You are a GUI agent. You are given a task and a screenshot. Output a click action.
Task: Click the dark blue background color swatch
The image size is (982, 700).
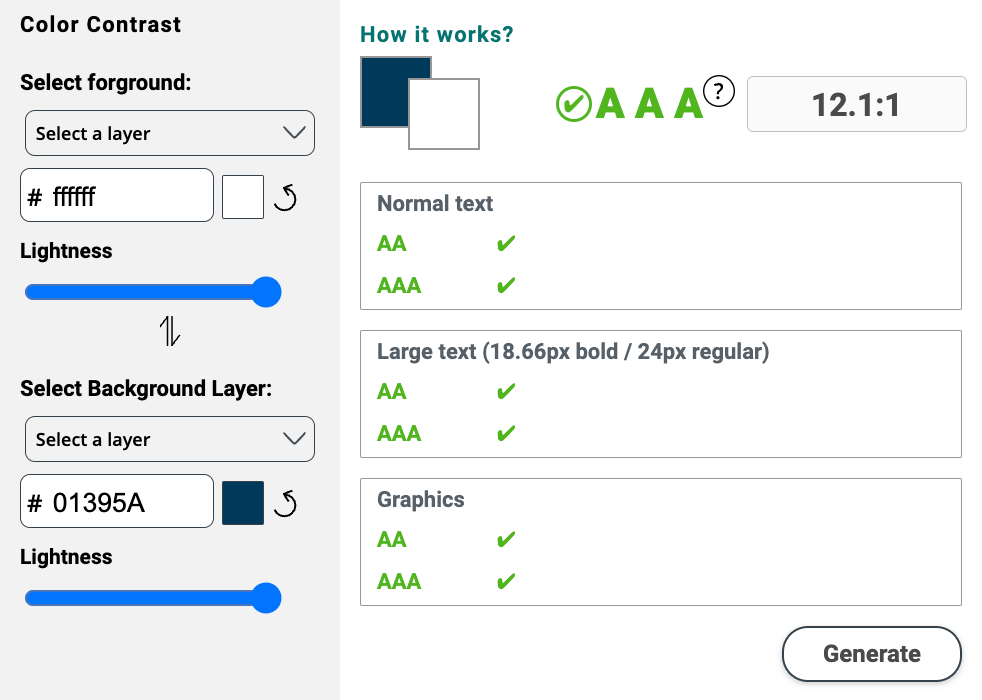(243, 503)
